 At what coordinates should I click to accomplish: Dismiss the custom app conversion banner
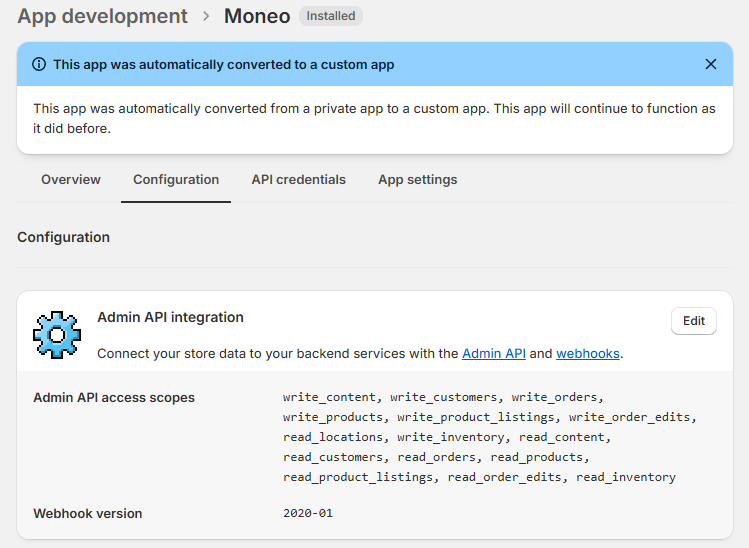click(x=710, y=64)
